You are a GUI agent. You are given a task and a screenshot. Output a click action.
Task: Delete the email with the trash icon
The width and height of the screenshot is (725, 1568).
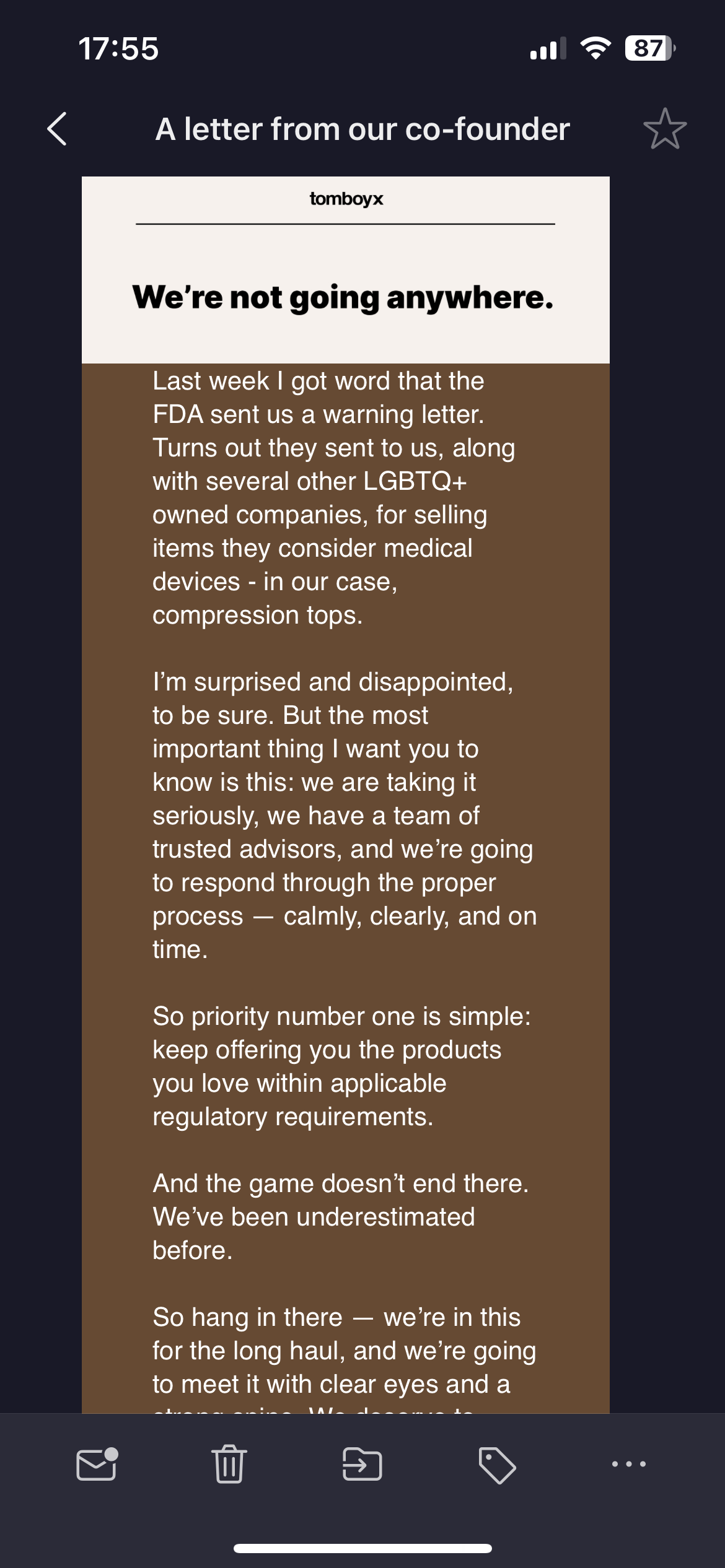click(229, 1464)
